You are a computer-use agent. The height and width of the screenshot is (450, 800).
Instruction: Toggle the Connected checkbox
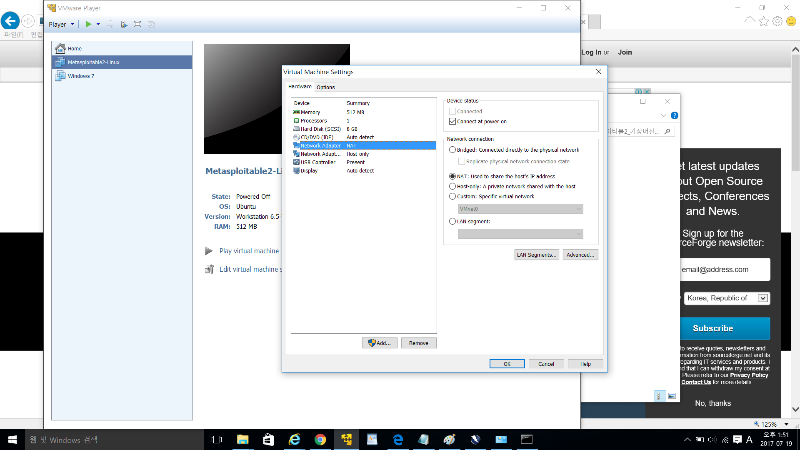click(x=452, y=111)
